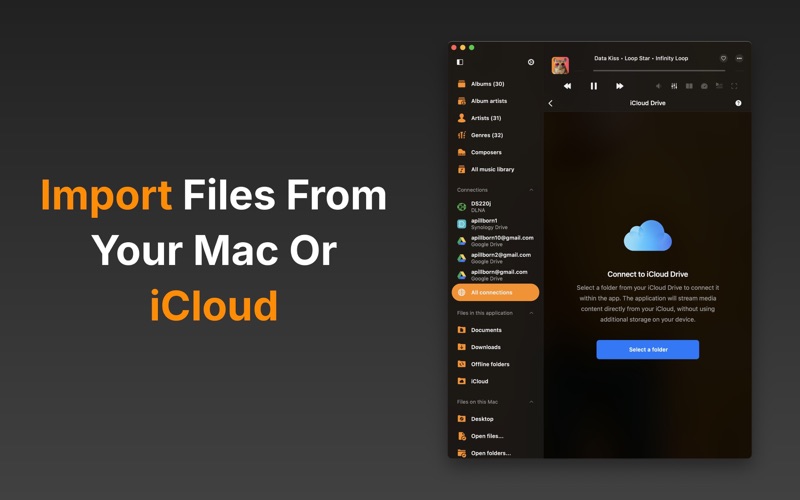This screenshot has width=800, height=500.
Task: Click the blue iCloud cloud image
Action: click(647, 236)
